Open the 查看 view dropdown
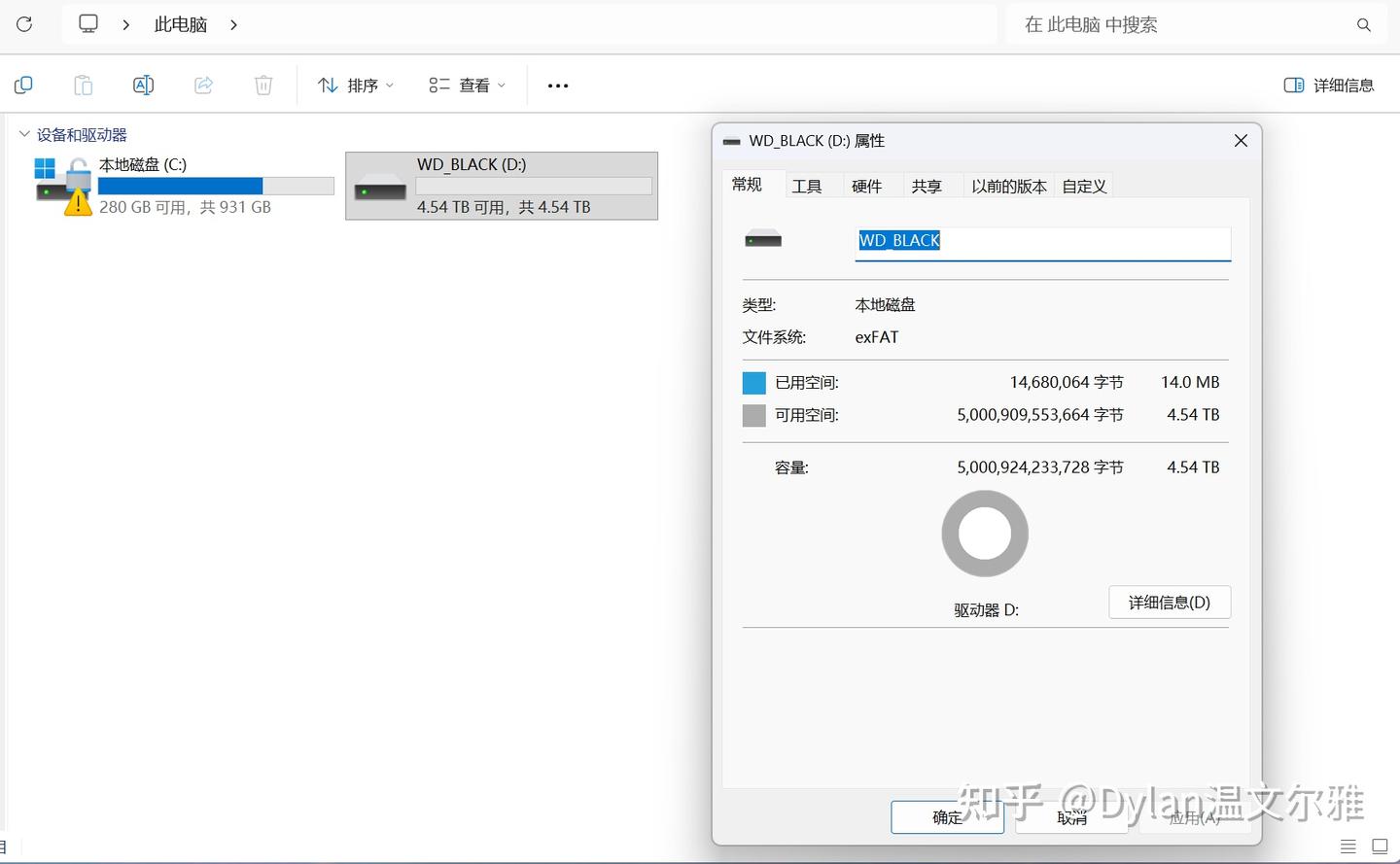 (468, 86)
